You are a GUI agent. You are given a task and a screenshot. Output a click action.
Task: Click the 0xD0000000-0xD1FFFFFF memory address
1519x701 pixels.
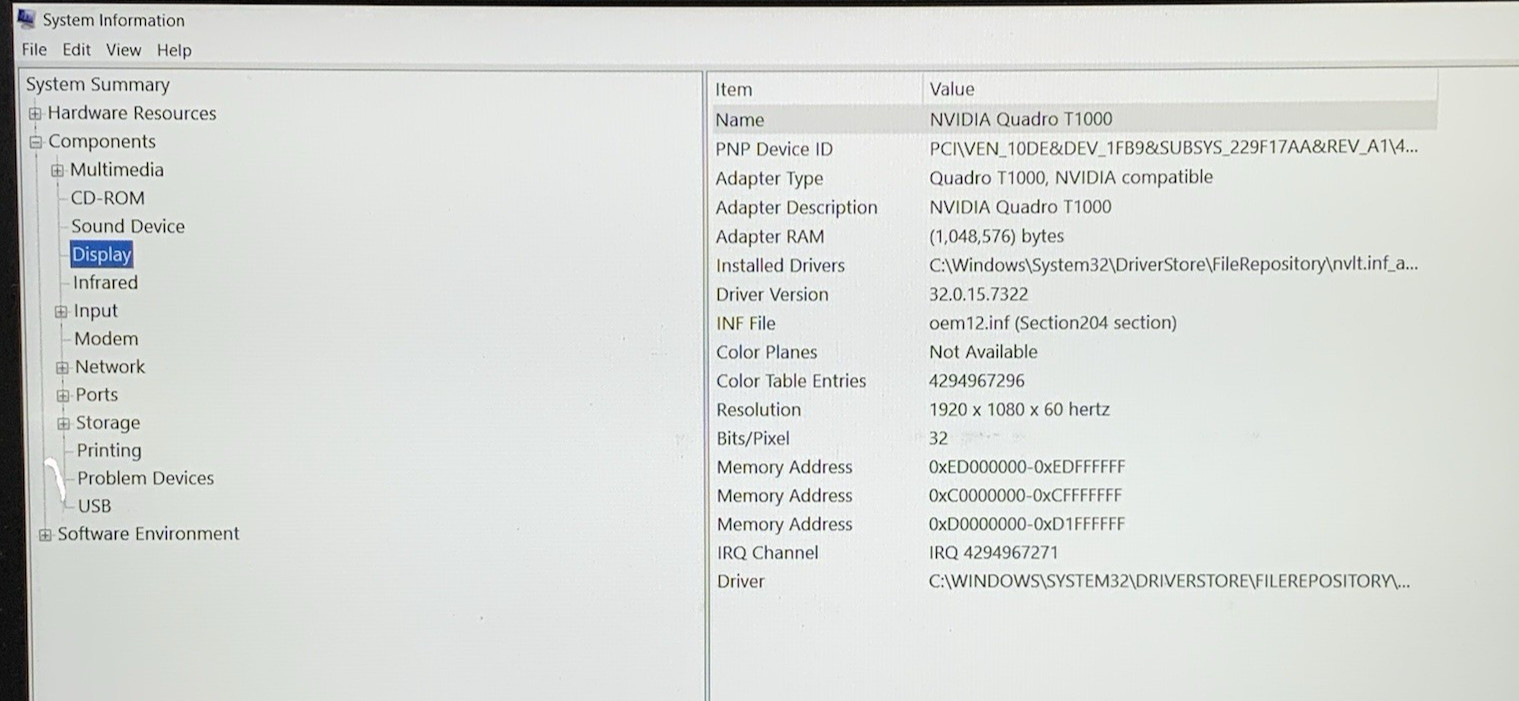click(x=1027, y=524)
